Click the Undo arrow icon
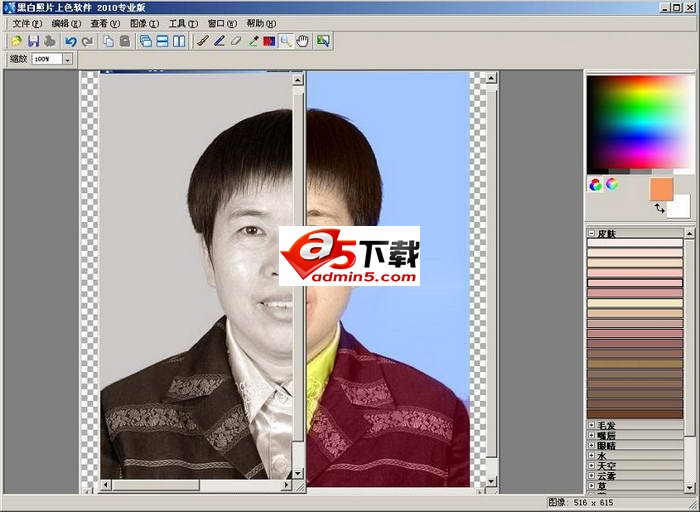 tap(70, 41)
